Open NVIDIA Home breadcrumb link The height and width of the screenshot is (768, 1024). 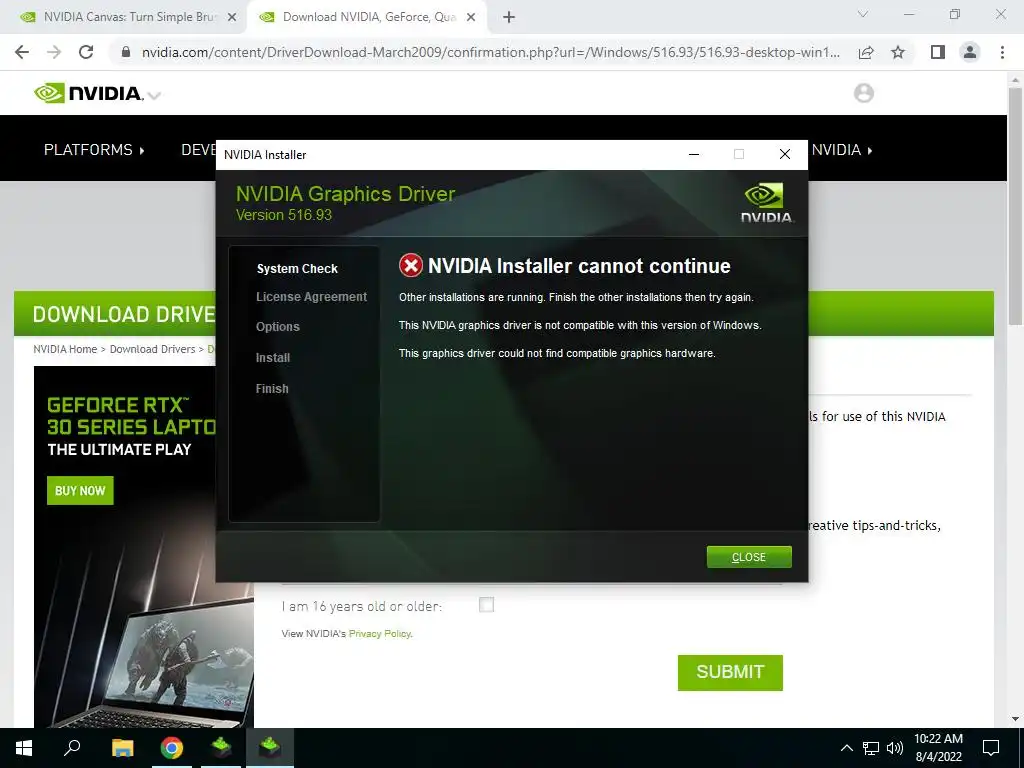tap(65, 349)
